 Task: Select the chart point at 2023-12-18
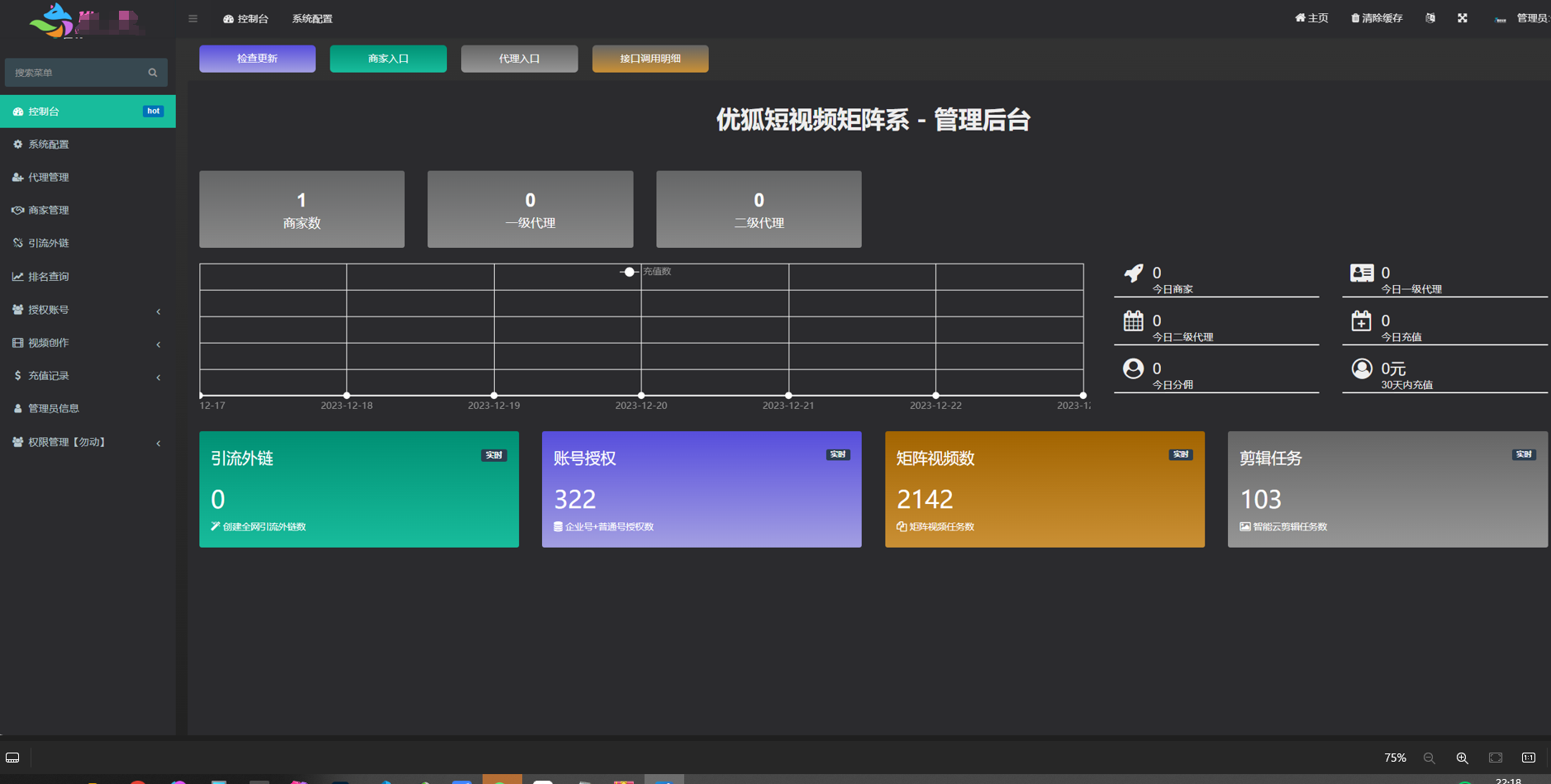[347, 396]
